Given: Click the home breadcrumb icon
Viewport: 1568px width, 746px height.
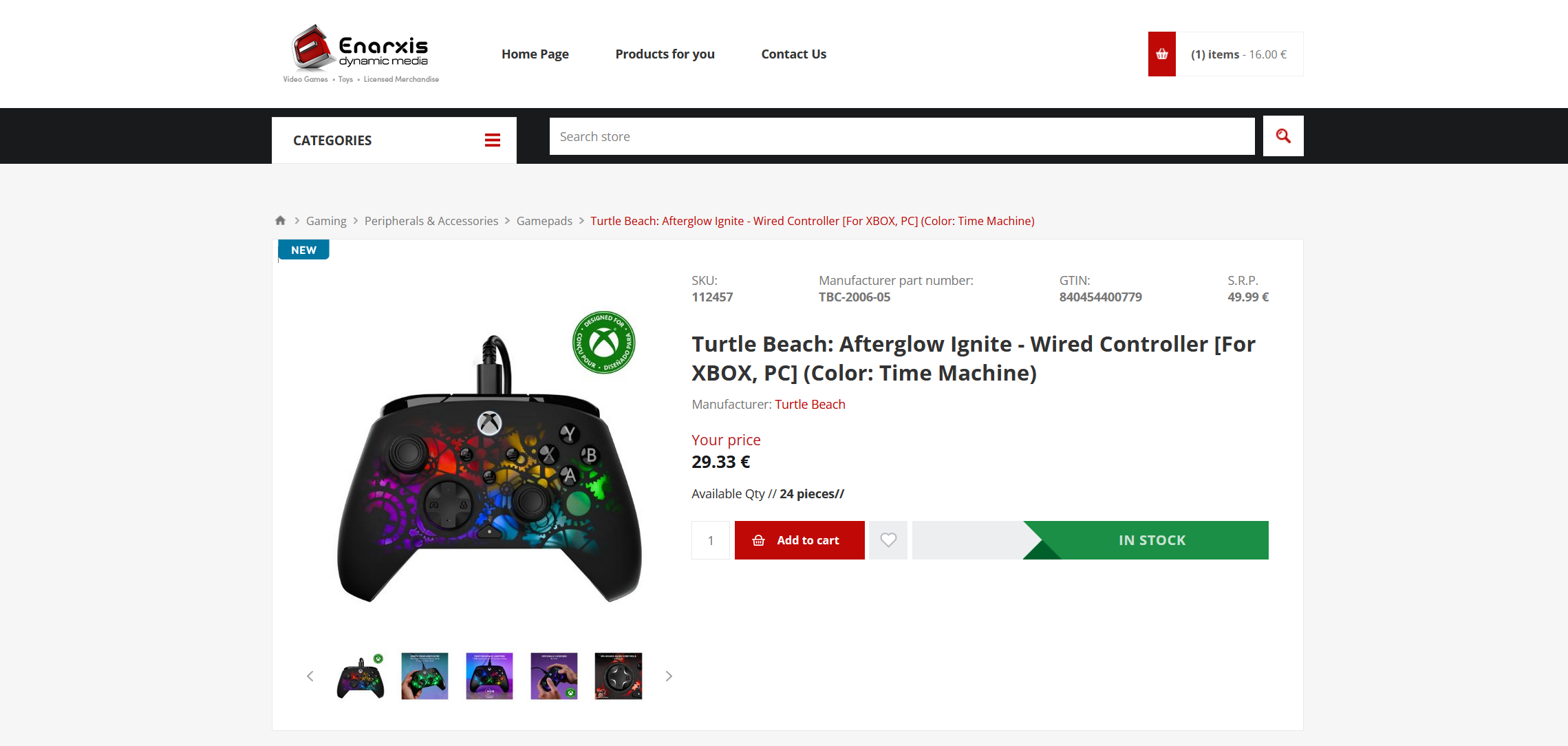Looking at the screenshot, I should coord(280,221).
